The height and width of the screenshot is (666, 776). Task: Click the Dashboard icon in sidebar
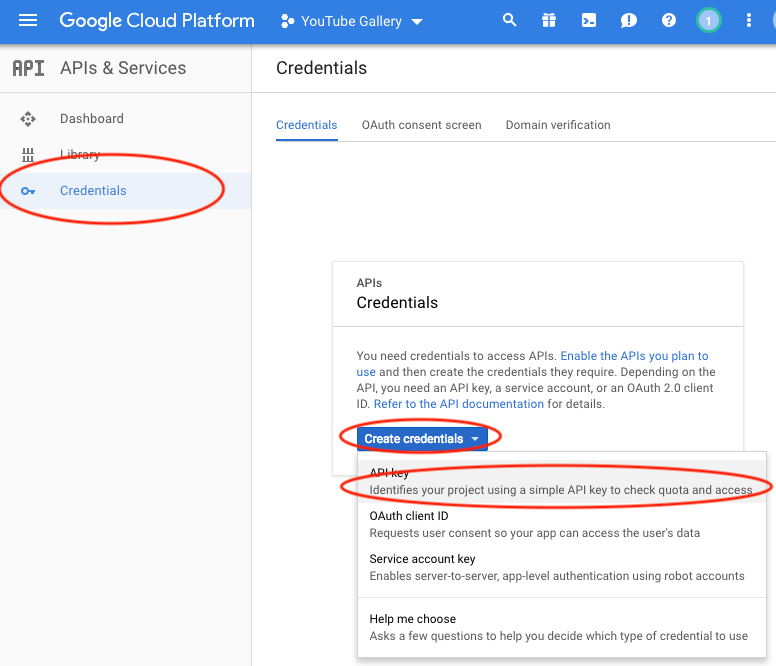coord(28,119)
